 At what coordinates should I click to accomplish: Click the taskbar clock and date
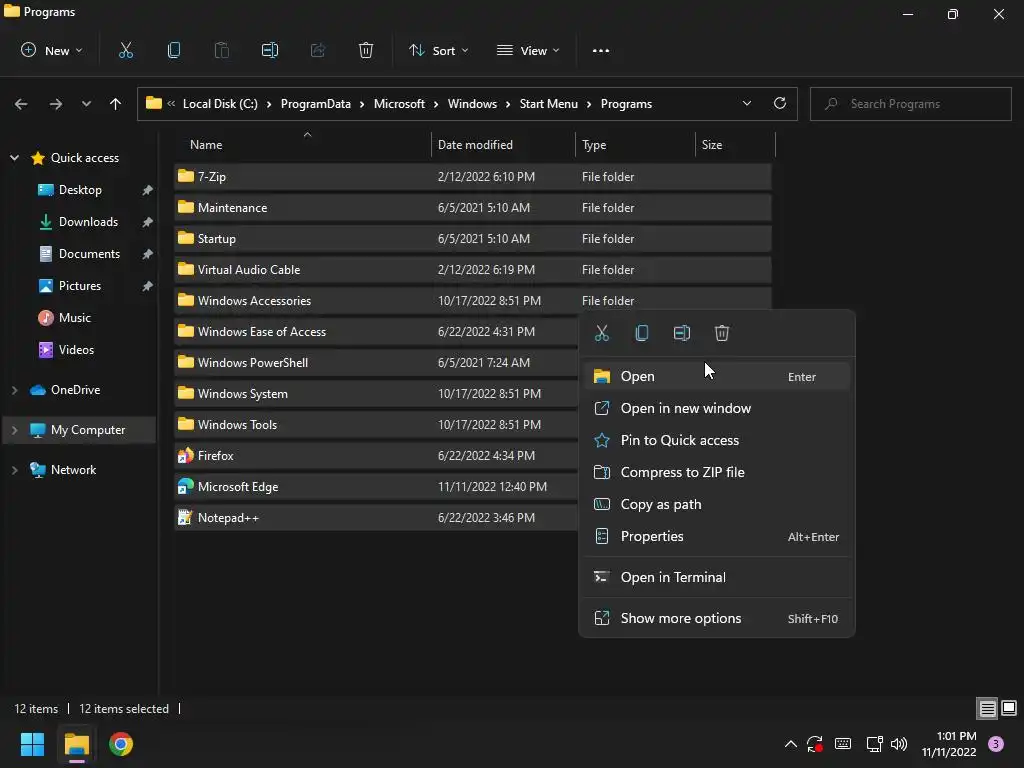949,744
